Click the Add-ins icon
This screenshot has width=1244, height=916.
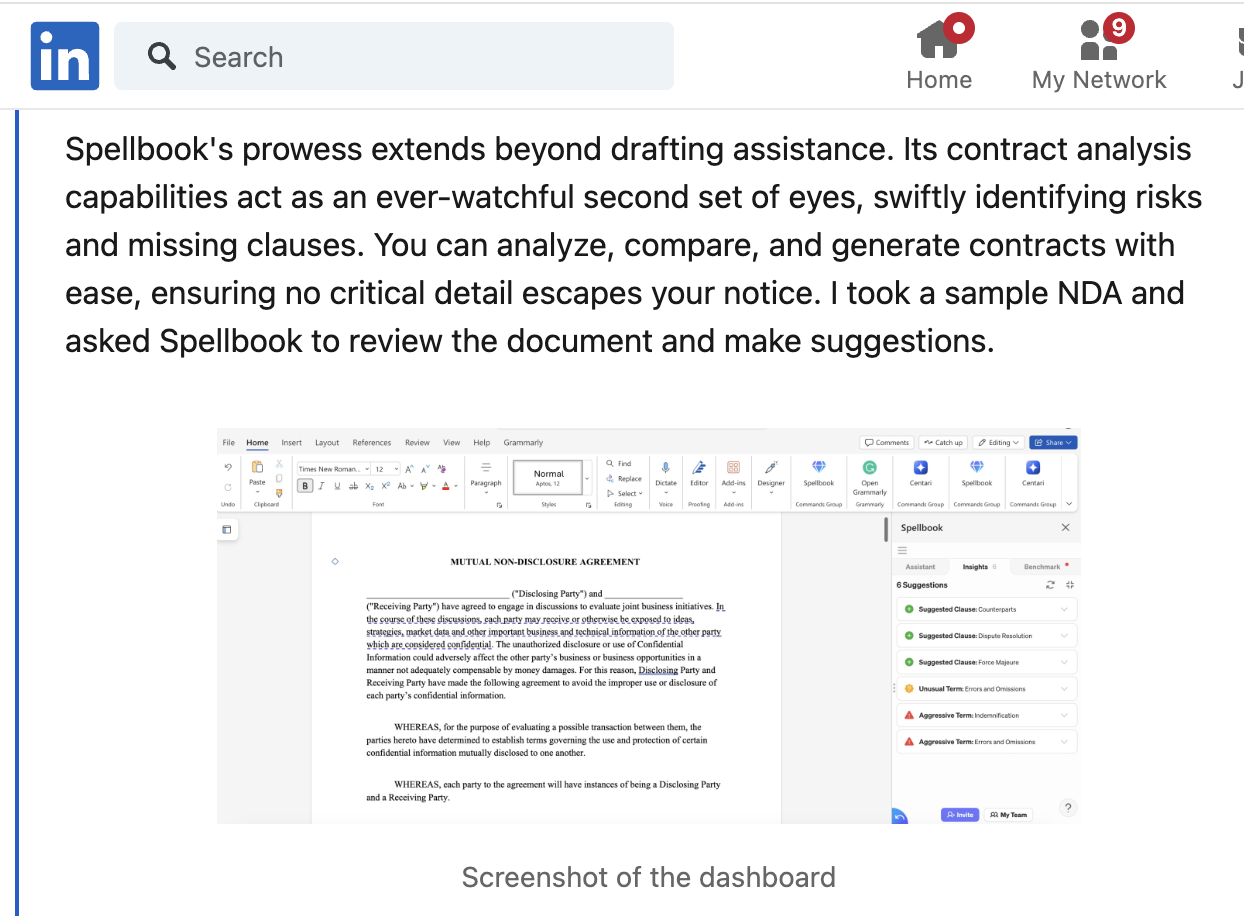[x=733, y=467]
